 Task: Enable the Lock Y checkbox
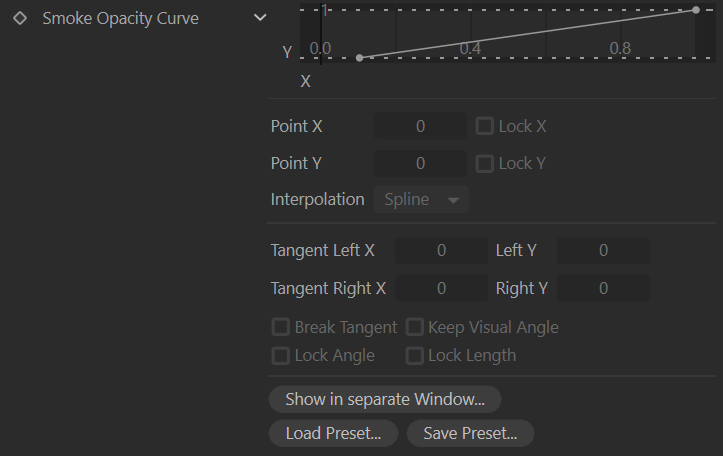(x=485, y=163)
